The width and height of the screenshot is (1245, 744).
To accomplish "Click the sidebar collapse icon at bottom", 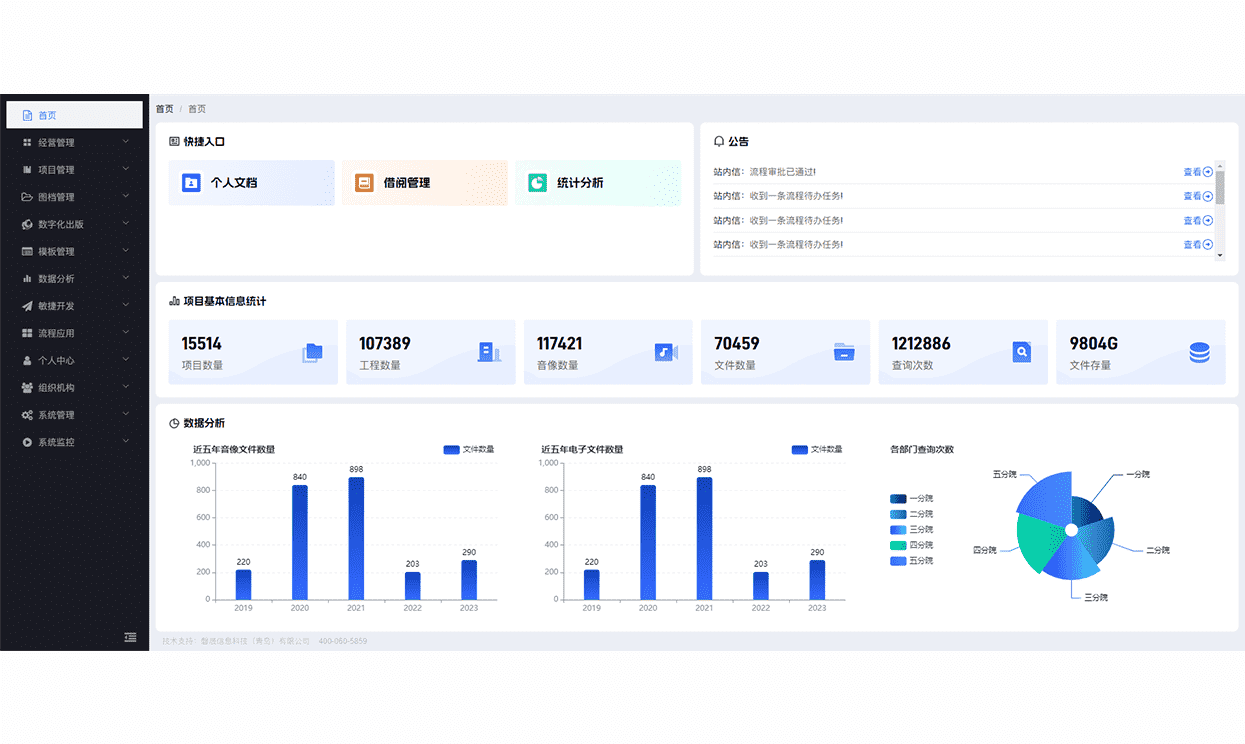I will coord(130,637).
